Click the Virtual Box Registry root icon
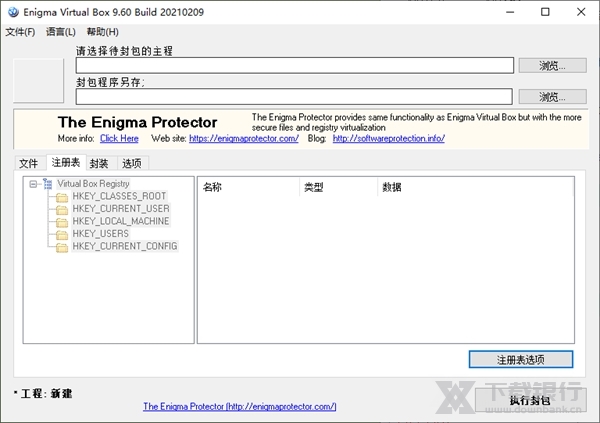The image size is (600, 423). tap(47, 184)
